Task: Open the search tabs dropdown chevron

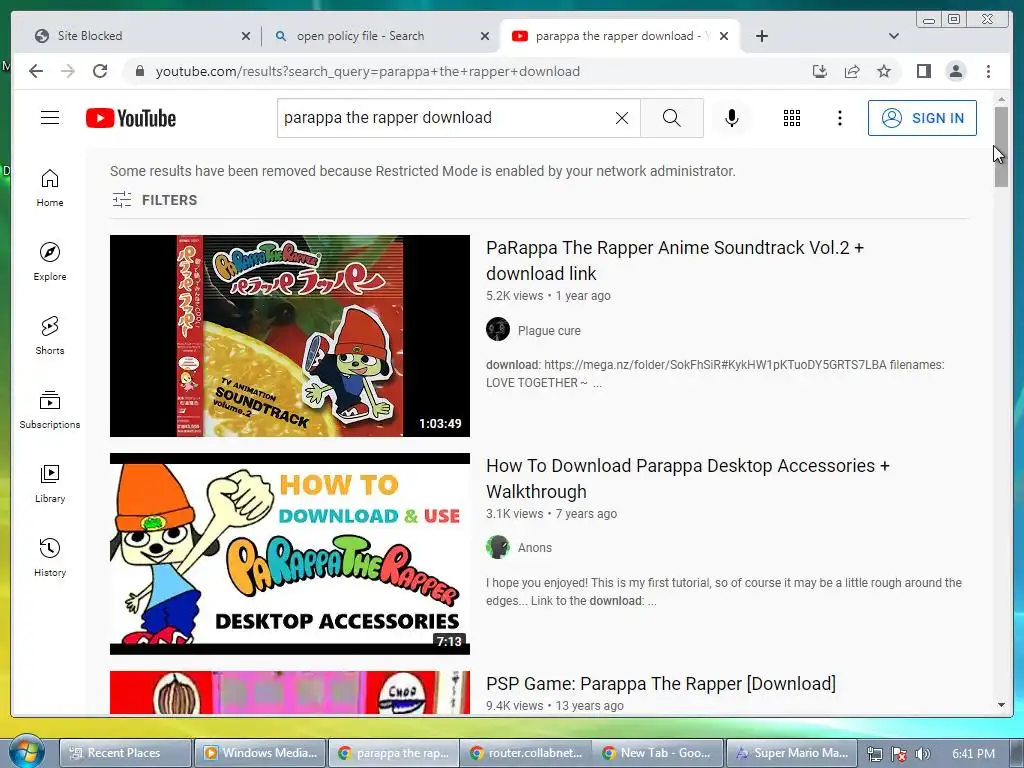Action: [x=894, y=36]
